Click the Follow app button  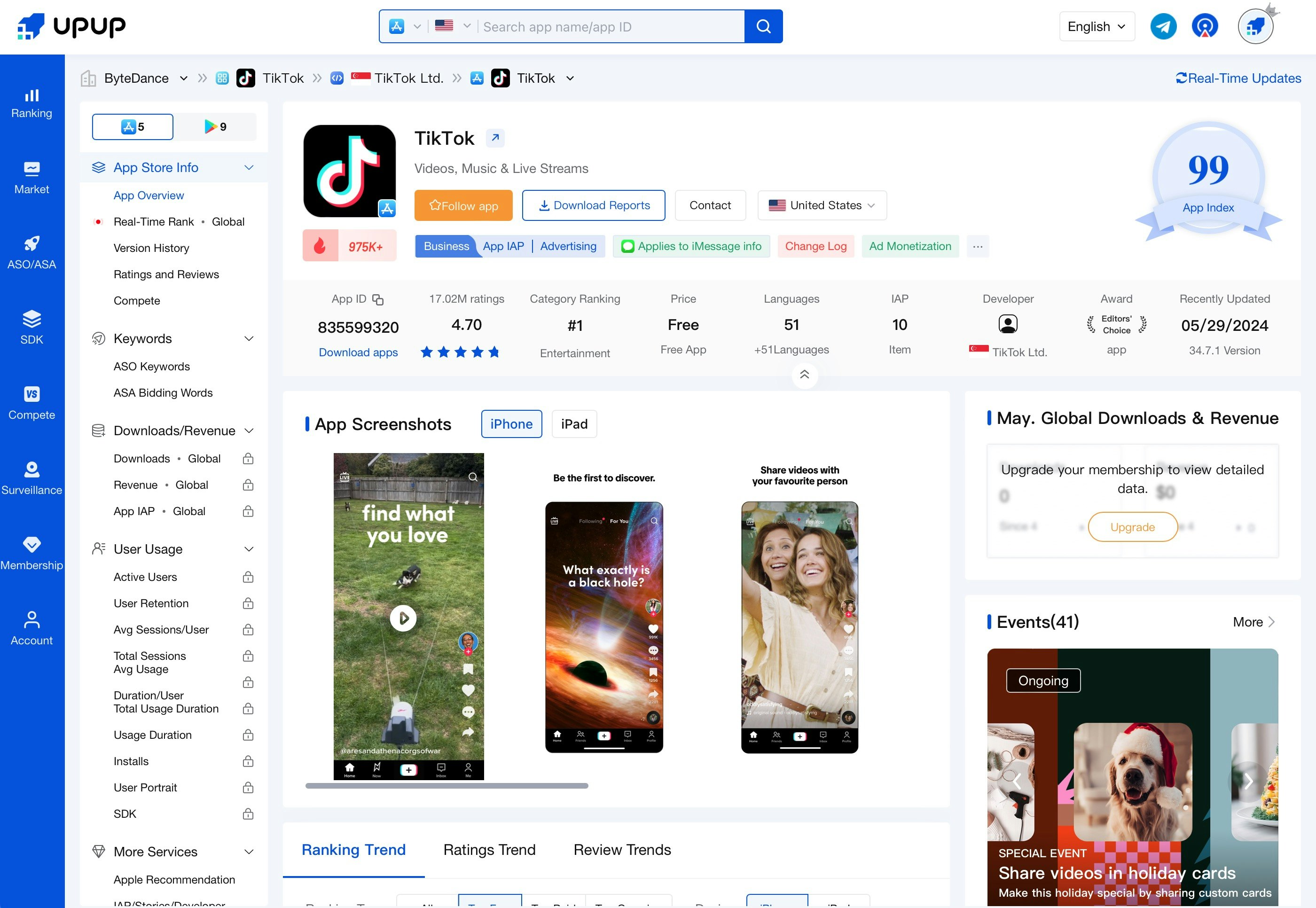[x=463, y=205]
